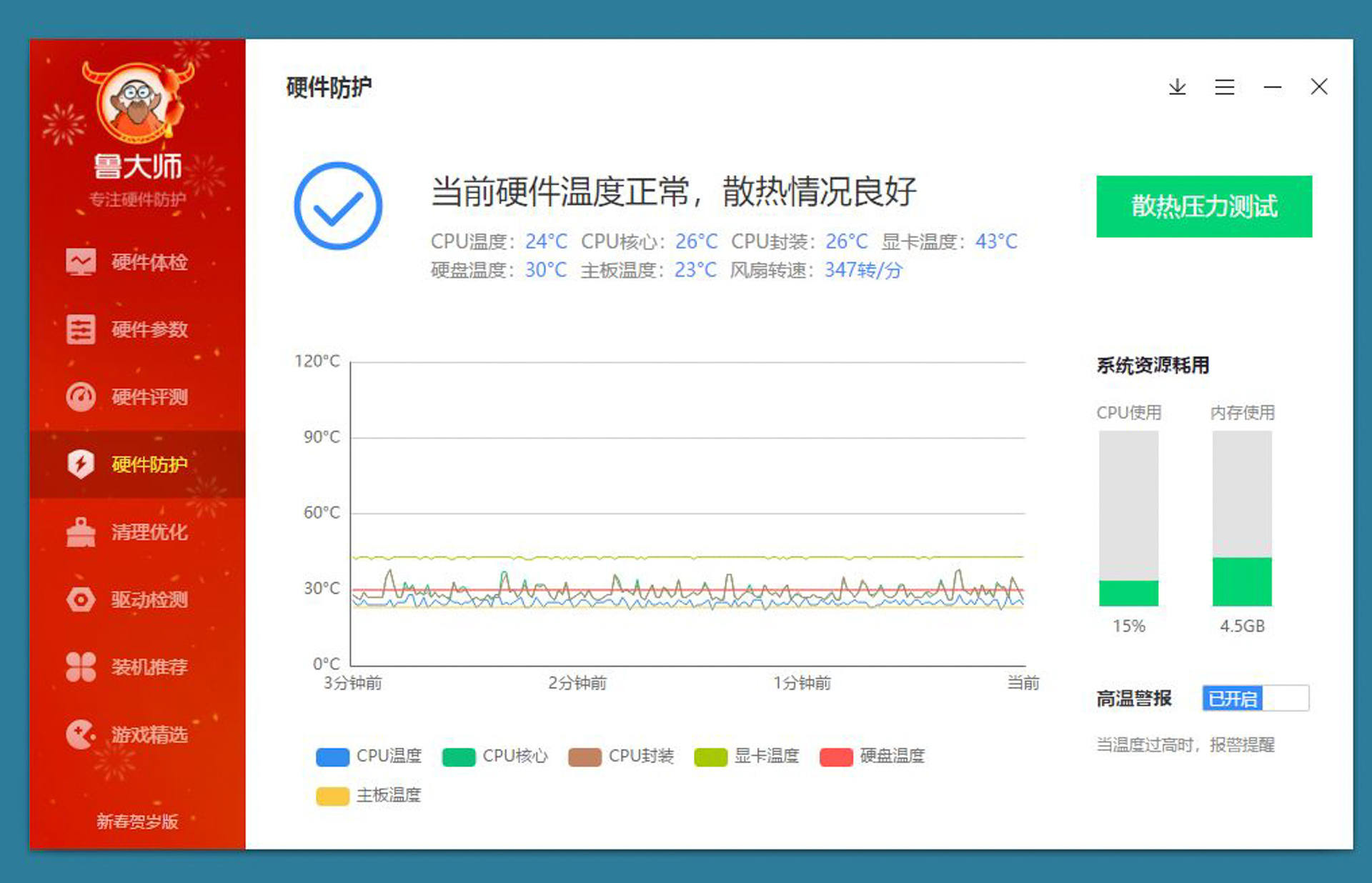Click the 当温度过高时，报警提醒 hint text

tap(1185, 745)
